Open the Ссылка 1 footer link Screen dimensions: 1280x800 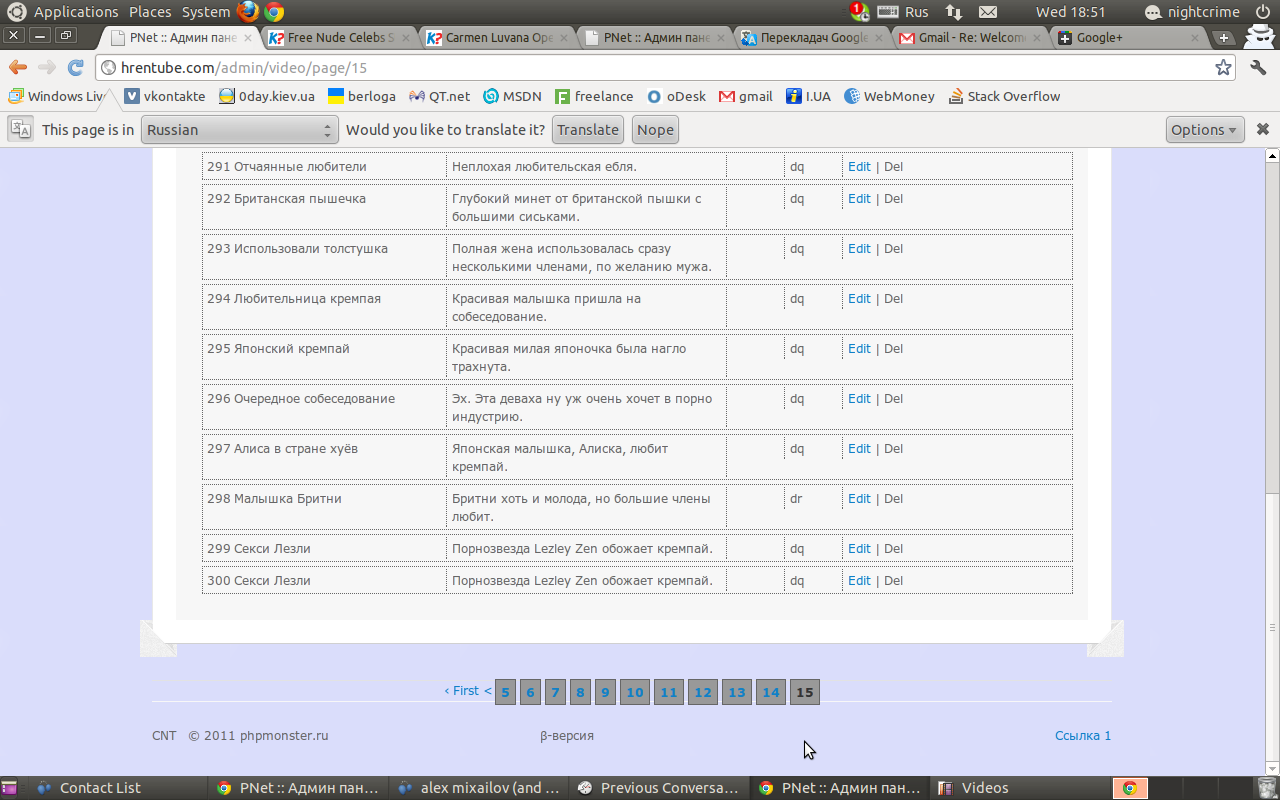tap(1083, 736)
